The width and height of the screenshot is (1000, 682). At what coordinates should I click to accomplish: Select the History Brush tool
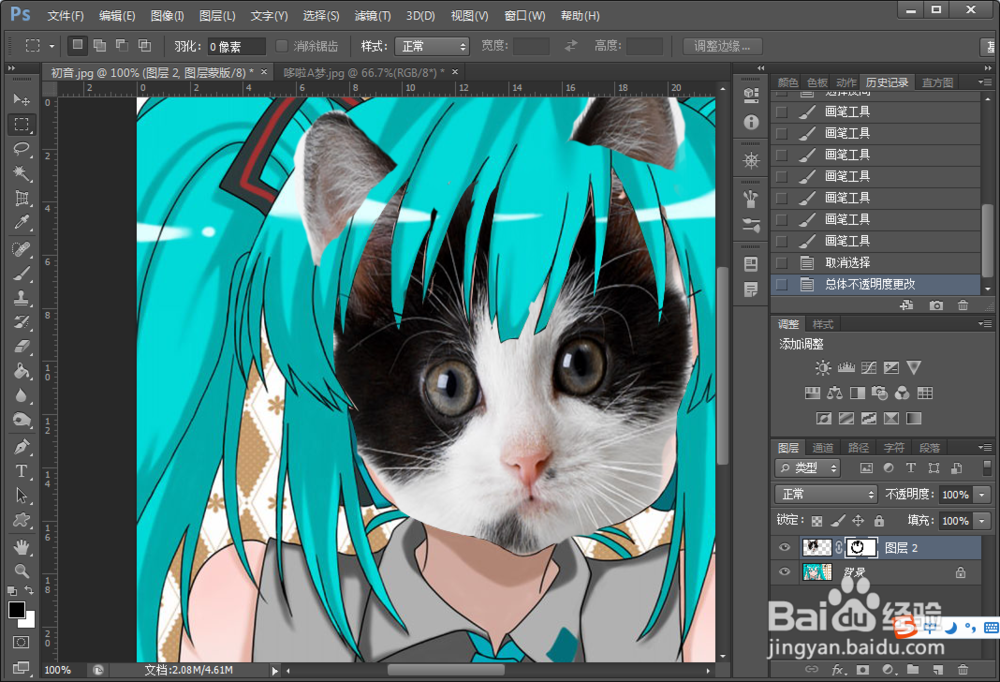coord(21,322)
